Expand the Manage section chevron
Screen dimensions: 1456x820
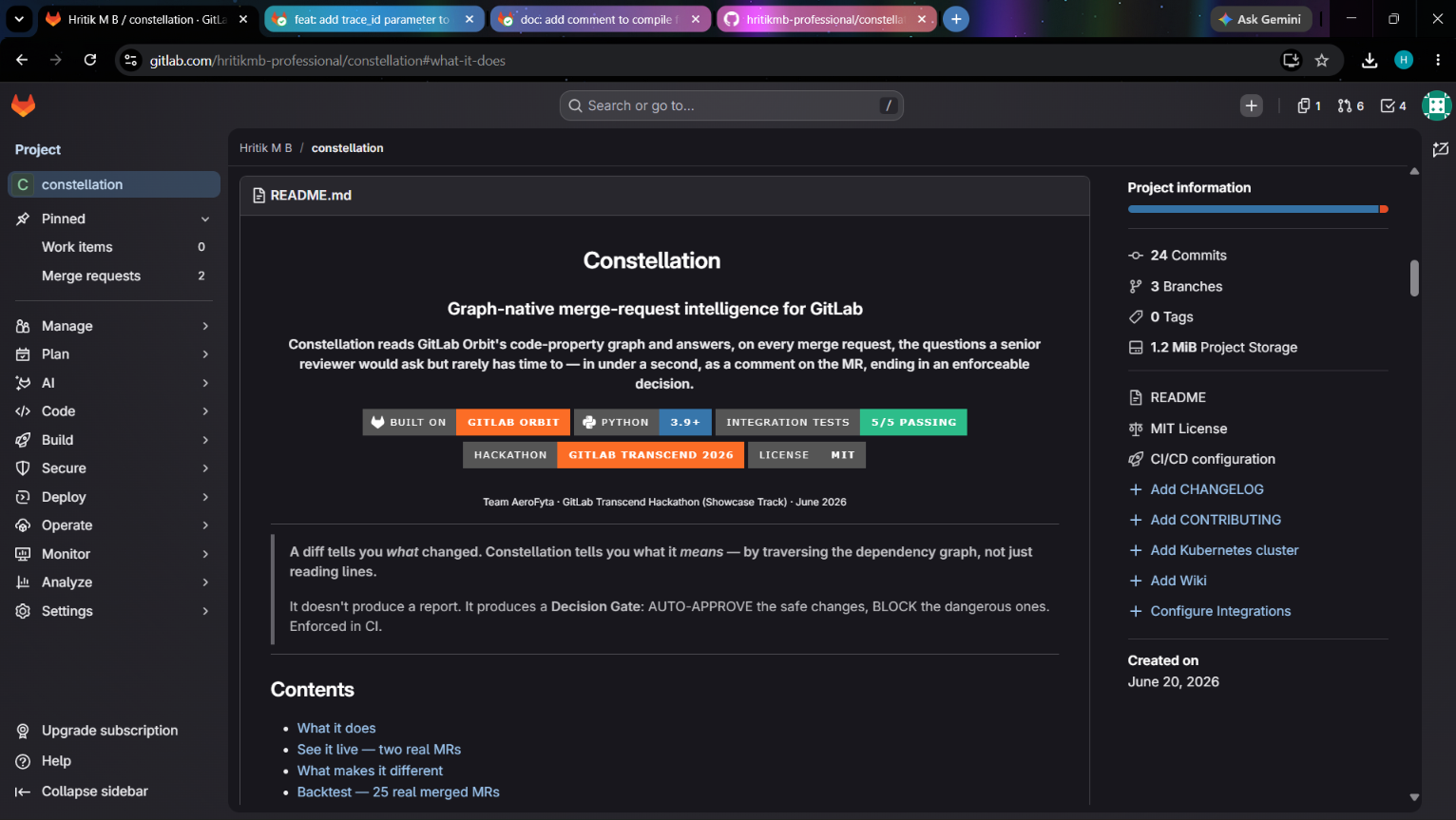tap(205, 326)
